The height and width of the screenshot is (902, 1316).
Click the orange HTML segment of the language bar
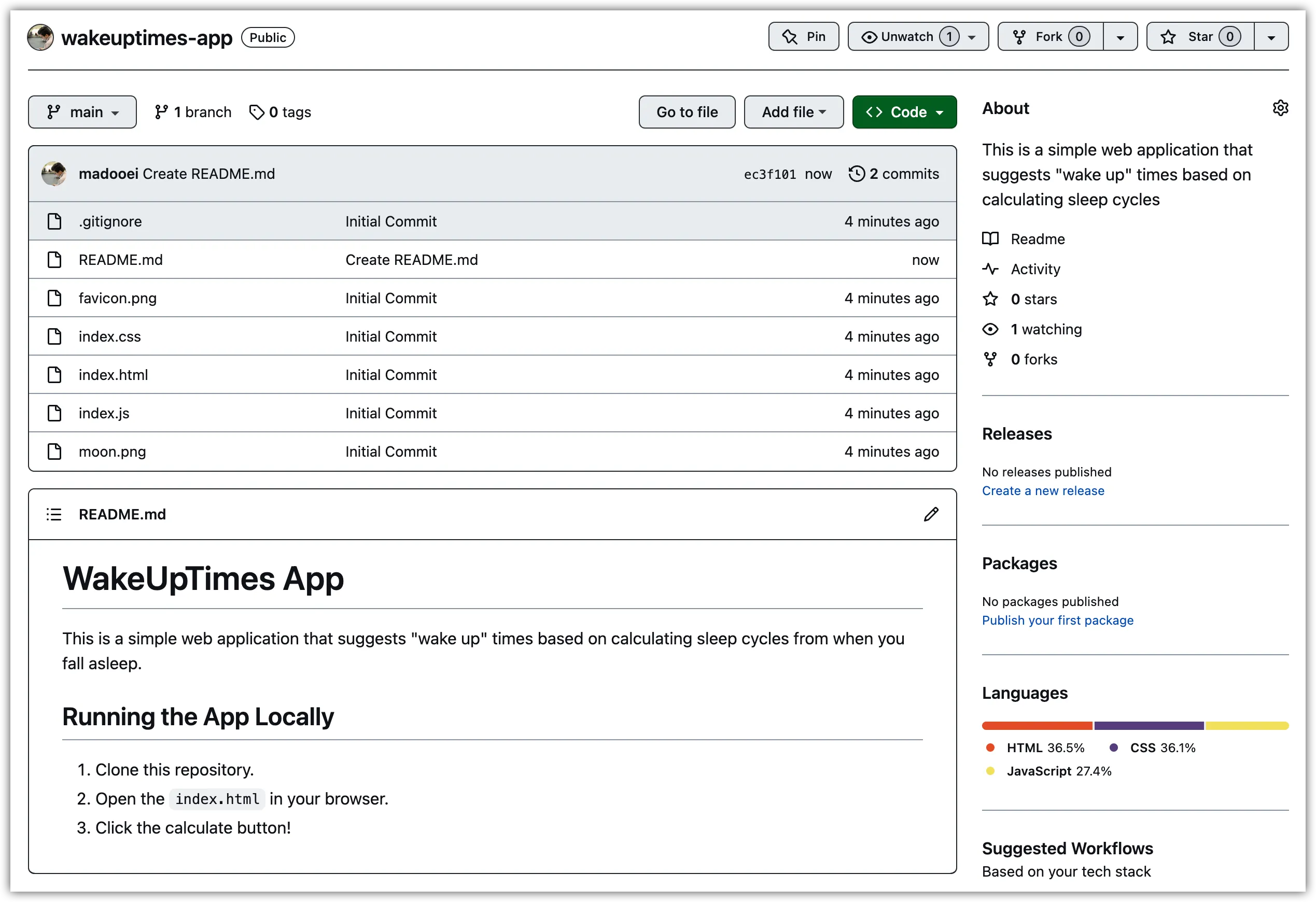pyautogui.click(x=1037, y=726)
